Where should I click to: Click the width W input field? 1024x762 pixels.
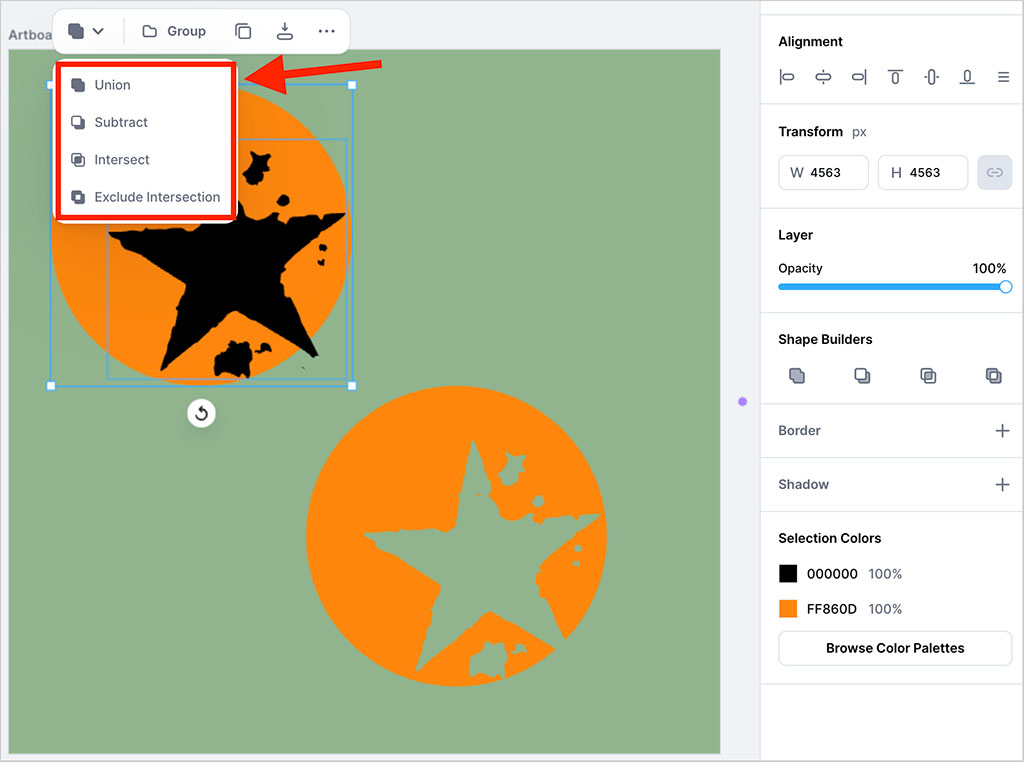[824, 172]
